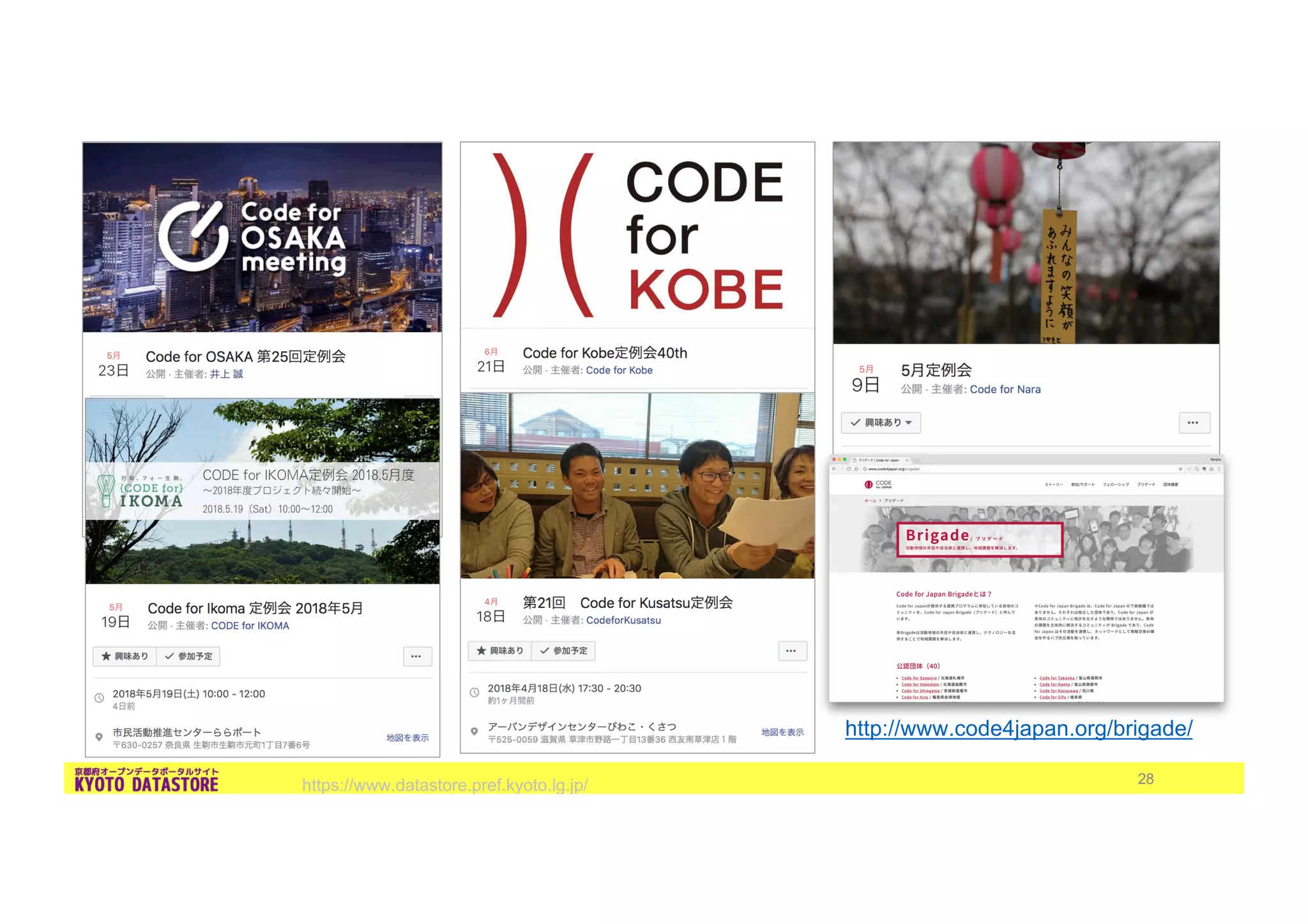This screenshot has width=1308, height=924.
Task: Click the CODE for KOBE logo image
Action: coord(637,236)
